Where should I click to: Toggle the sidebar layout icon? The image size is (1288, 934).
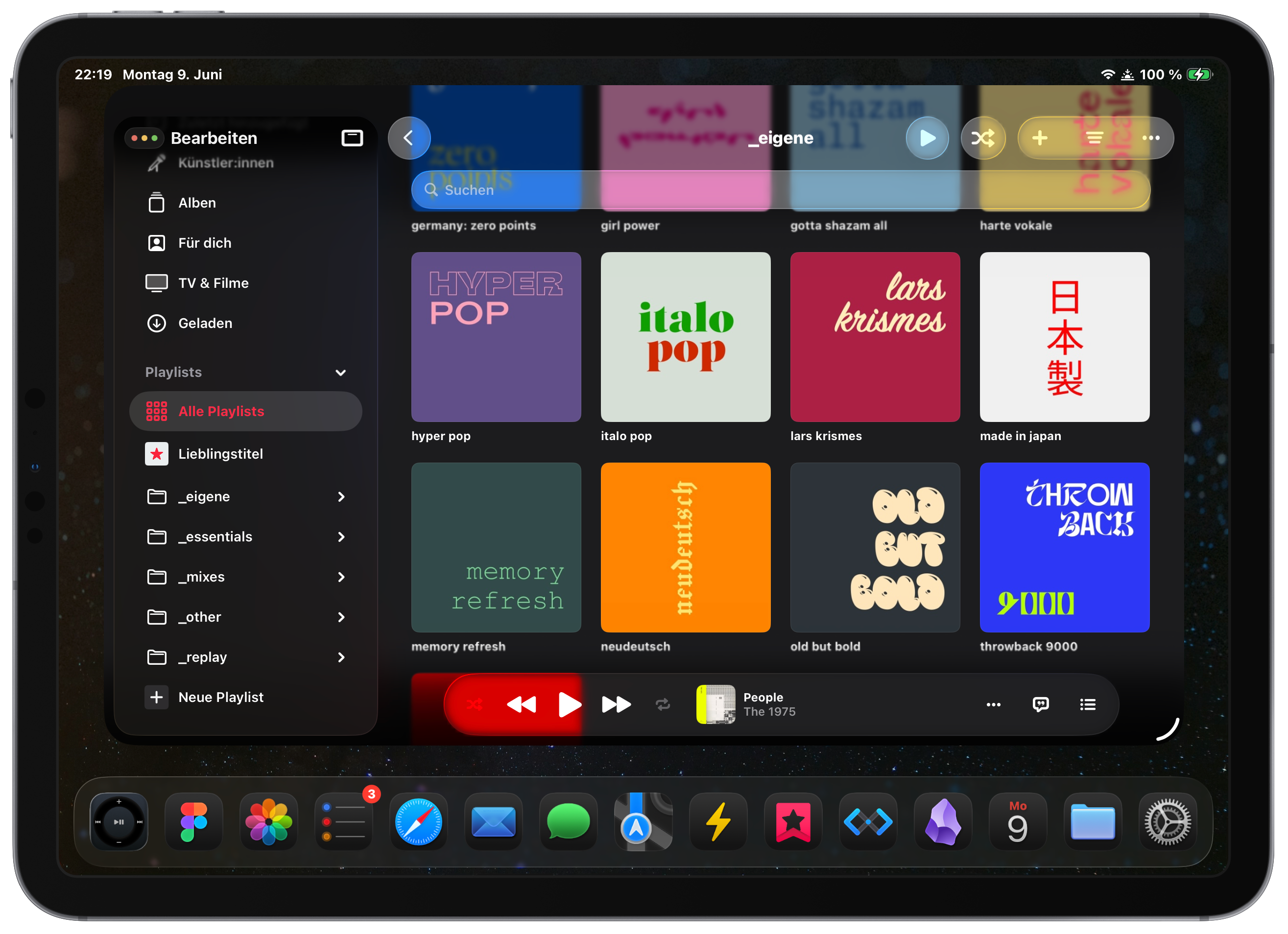tap(352, 138)
